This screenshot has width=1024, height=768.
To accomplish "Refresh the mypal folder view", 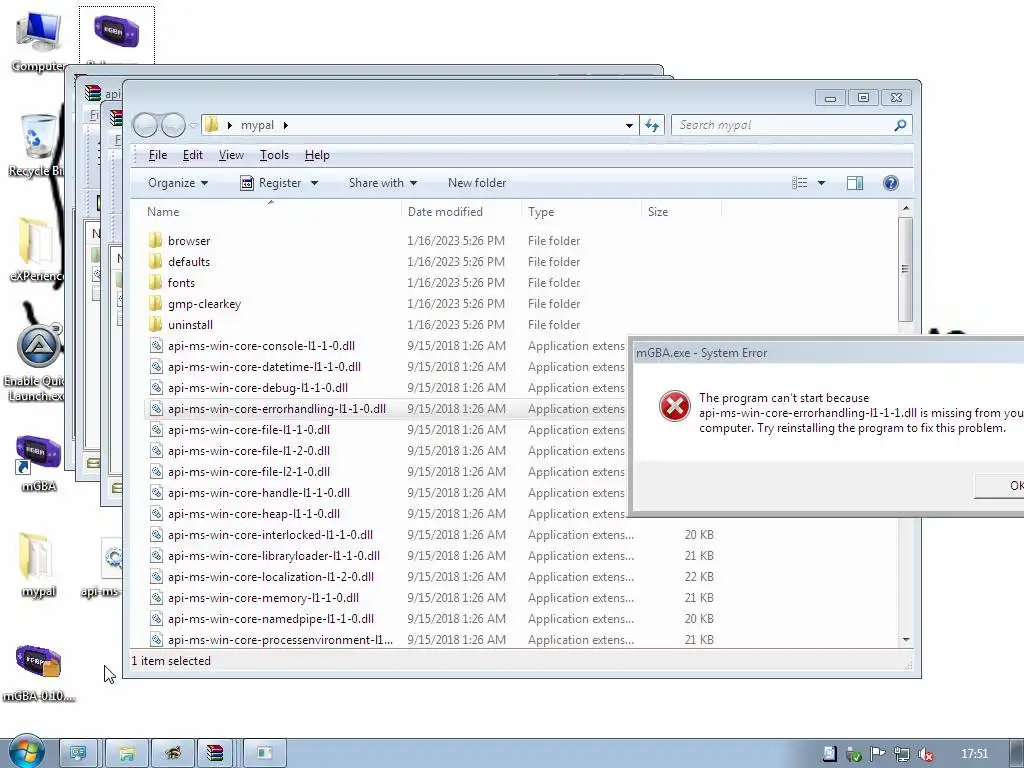I will pyautogui.click(x=652, y=125).
